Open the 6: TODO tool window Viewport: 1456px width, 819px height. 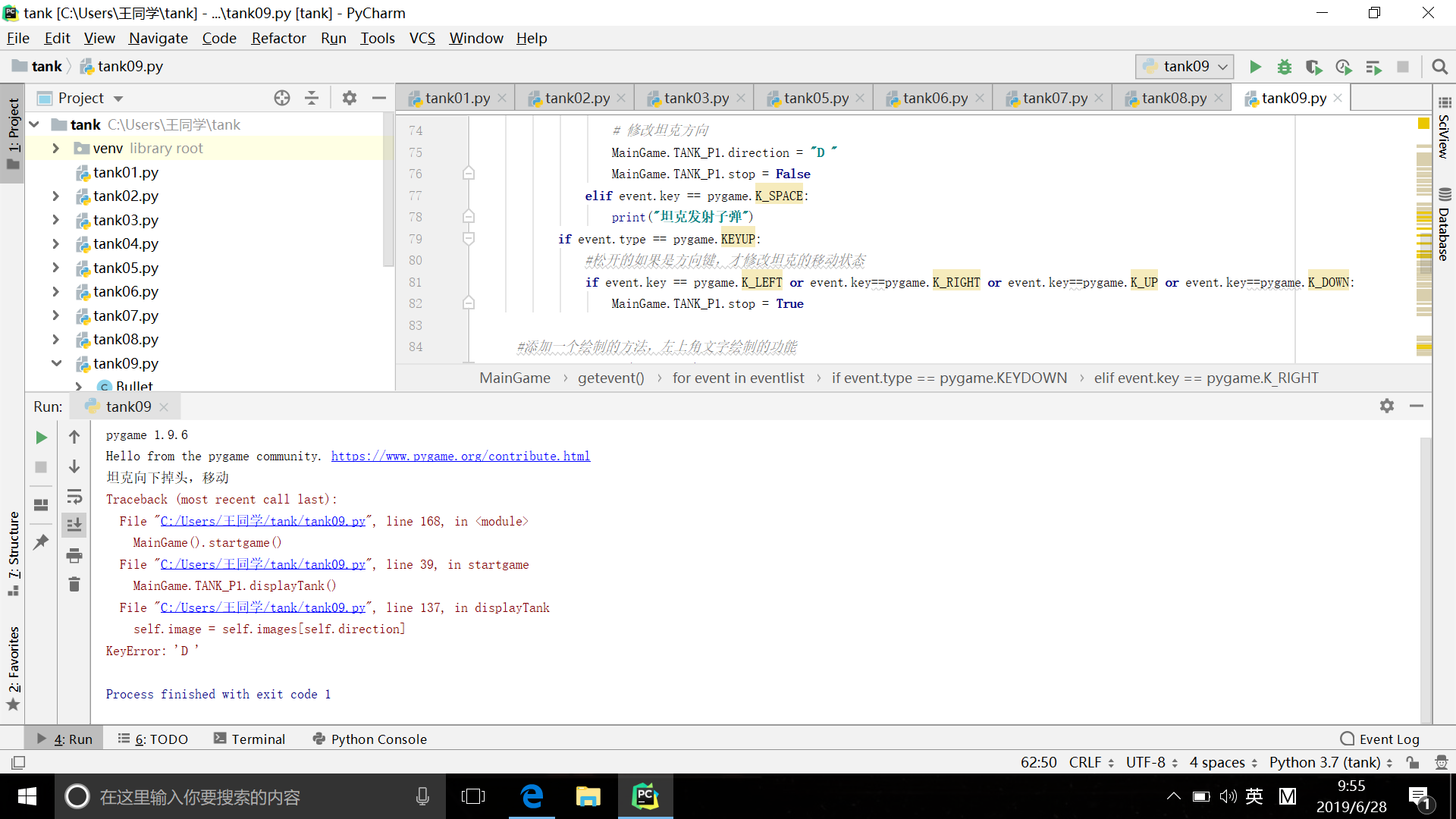tap(153, 739)
